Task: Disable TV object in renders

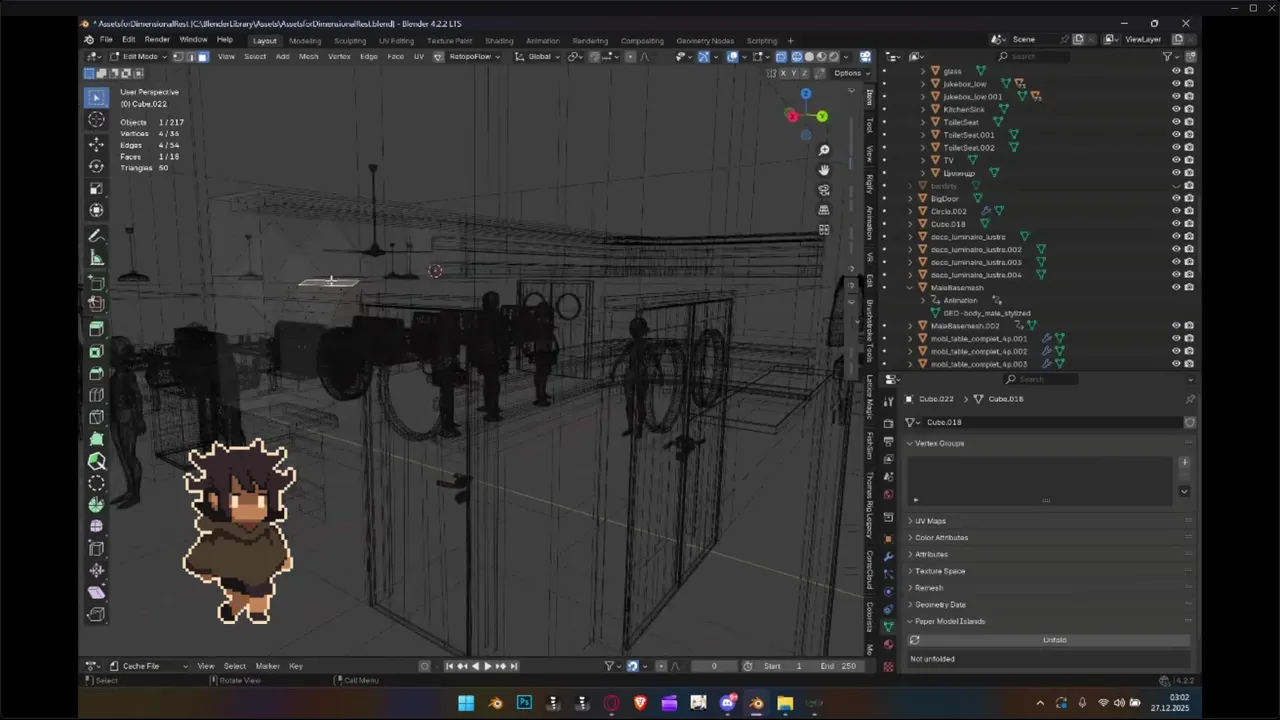Action: (x=1189, y=160)
